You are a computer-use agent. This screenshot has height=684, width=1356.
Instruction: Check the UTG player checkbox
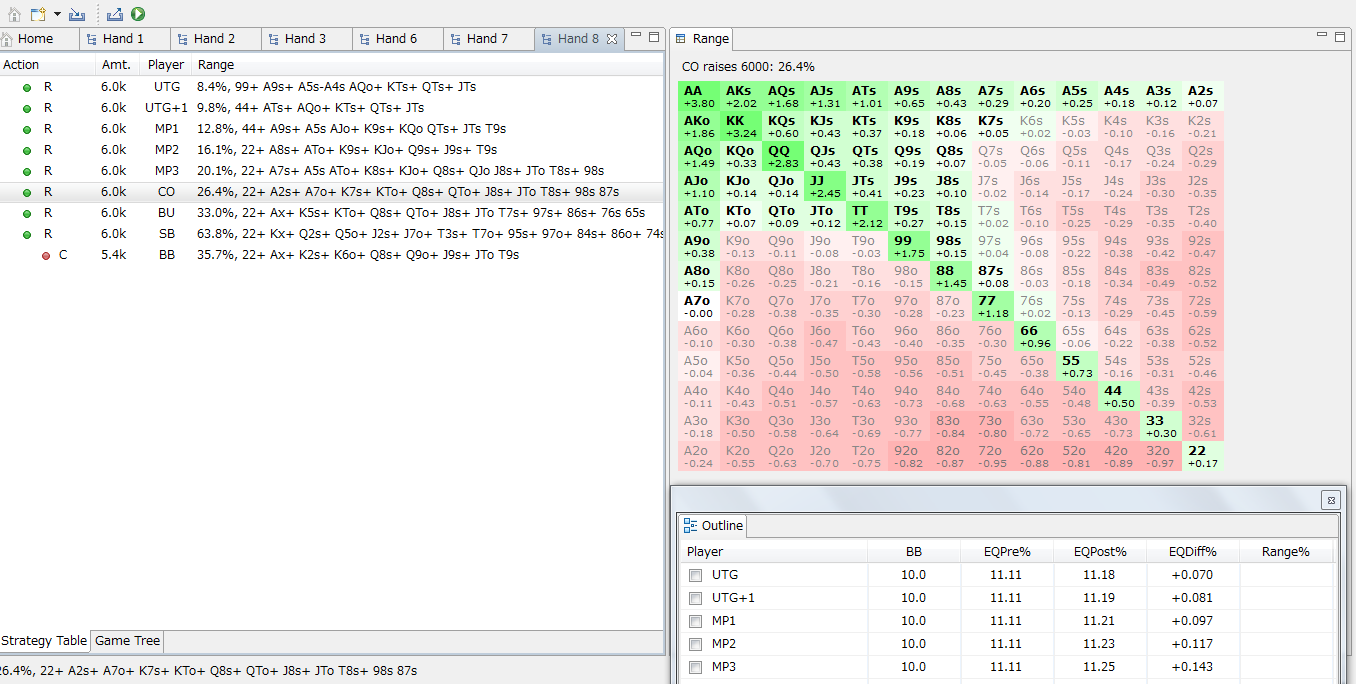(695, 575)
